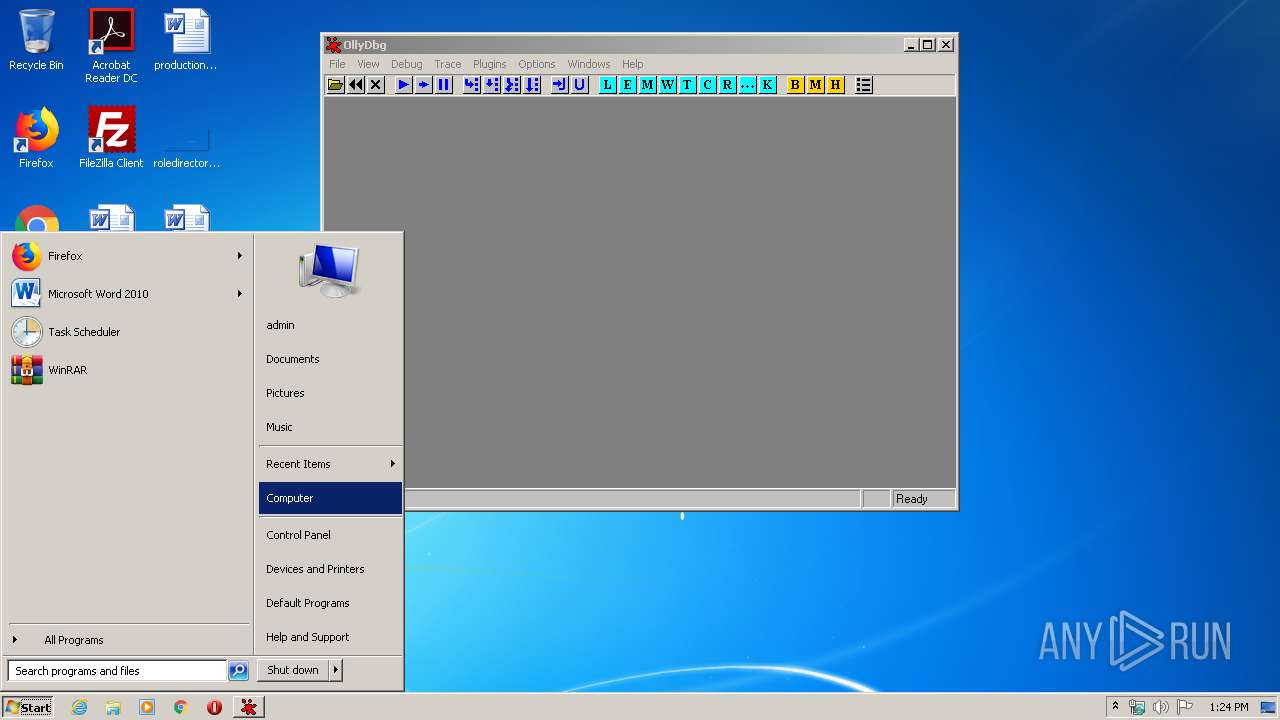
Task: Open the File menu in OllyDbg
Action: (337, 64)
